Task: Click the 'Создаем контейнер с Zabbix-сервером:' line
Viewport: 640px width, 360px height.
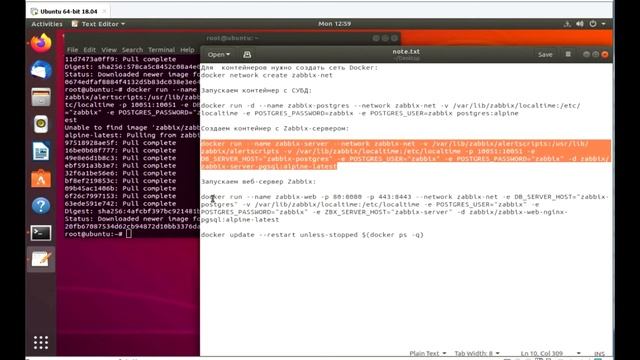Action: (275, 129)
